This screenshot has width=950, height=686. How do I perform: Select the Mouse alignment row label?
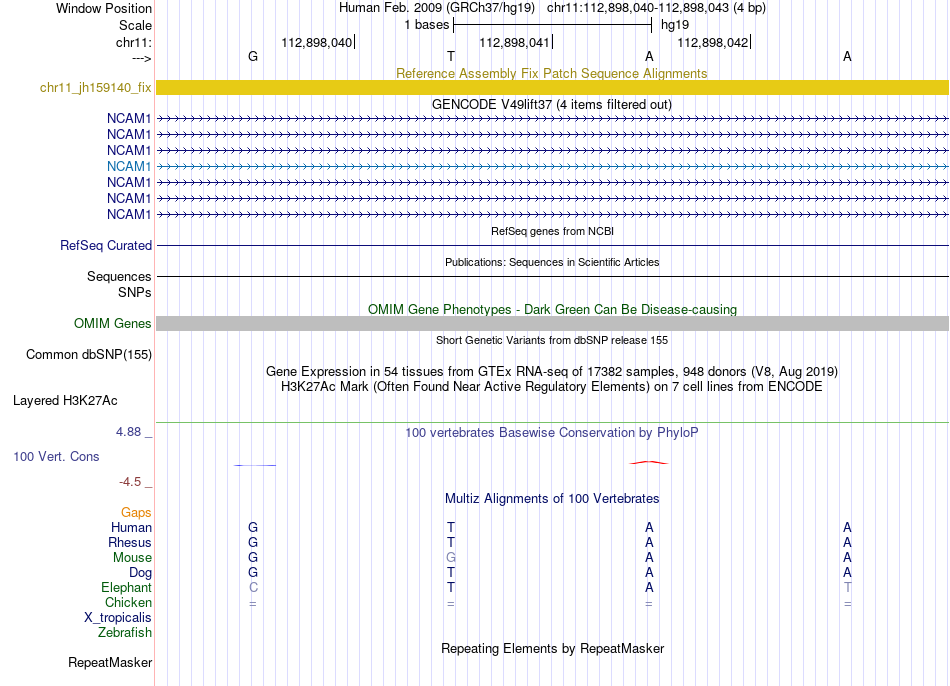point(132,558)
